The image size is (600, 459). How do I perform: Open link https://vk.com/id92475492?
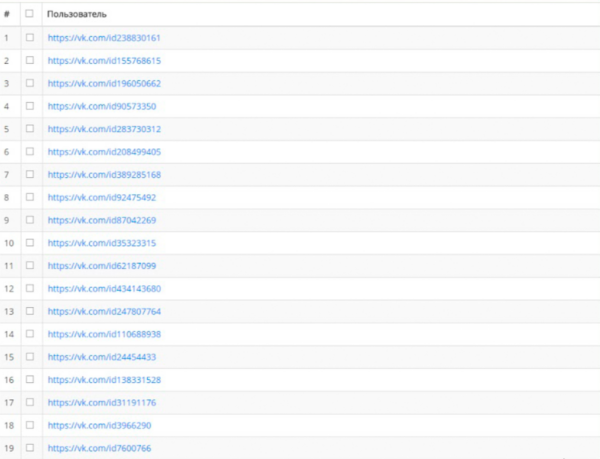point(102,197)
